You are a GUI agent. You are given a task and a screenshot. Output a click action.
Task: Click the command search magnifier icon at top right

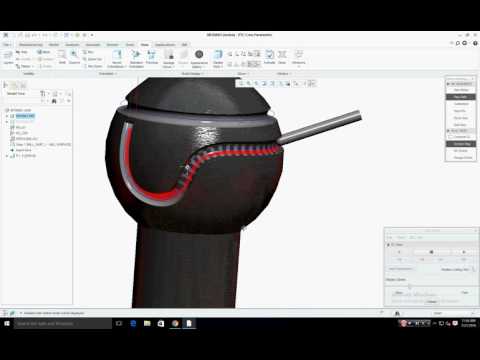[458, 43]
